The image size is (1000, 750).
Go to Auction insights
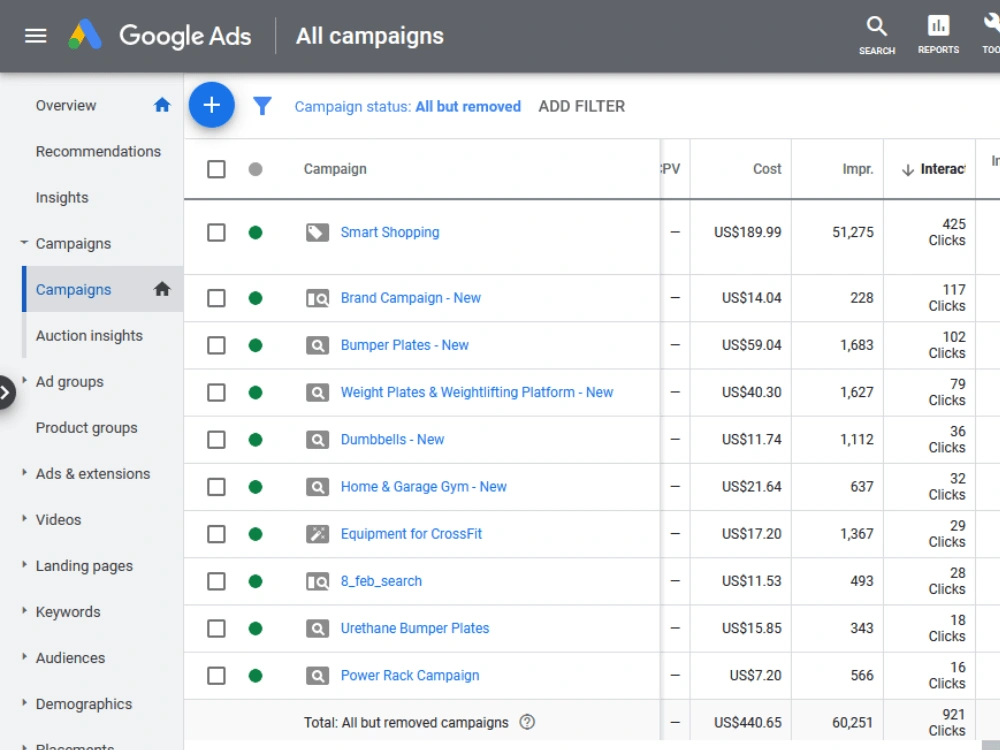[89, 335]
